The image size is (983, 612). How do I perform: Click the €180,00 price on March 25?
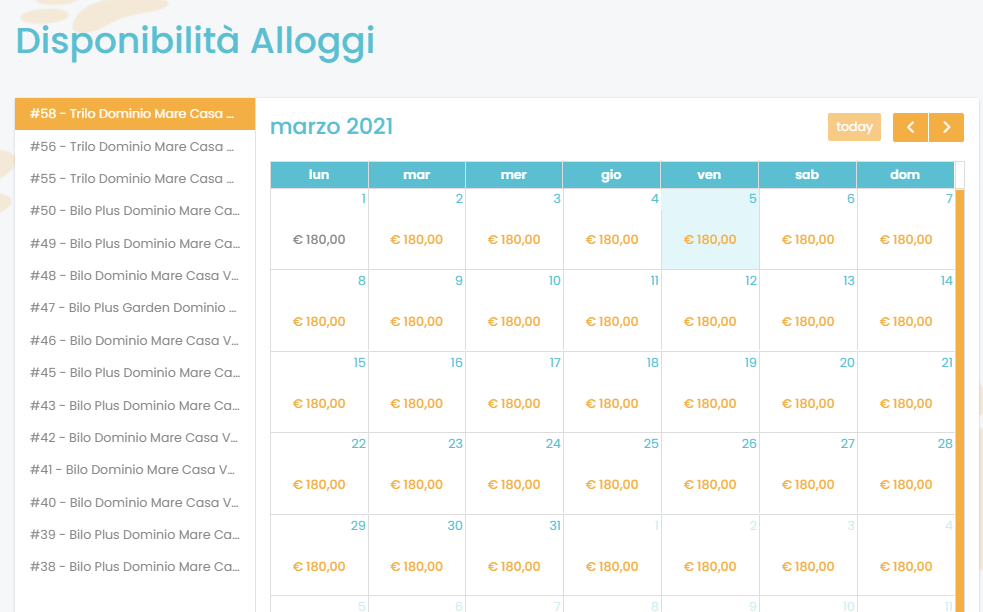[612, 485]
